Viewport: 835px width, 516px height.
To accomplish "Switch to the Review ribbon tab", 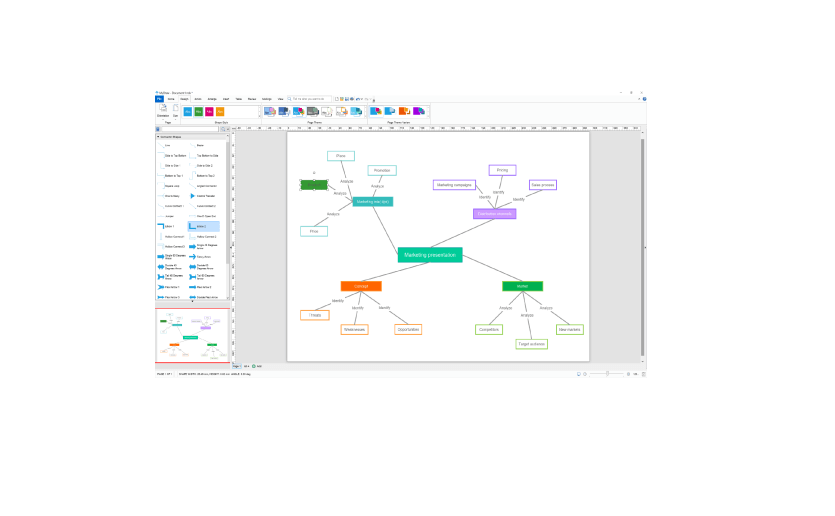I will point(252,99).
